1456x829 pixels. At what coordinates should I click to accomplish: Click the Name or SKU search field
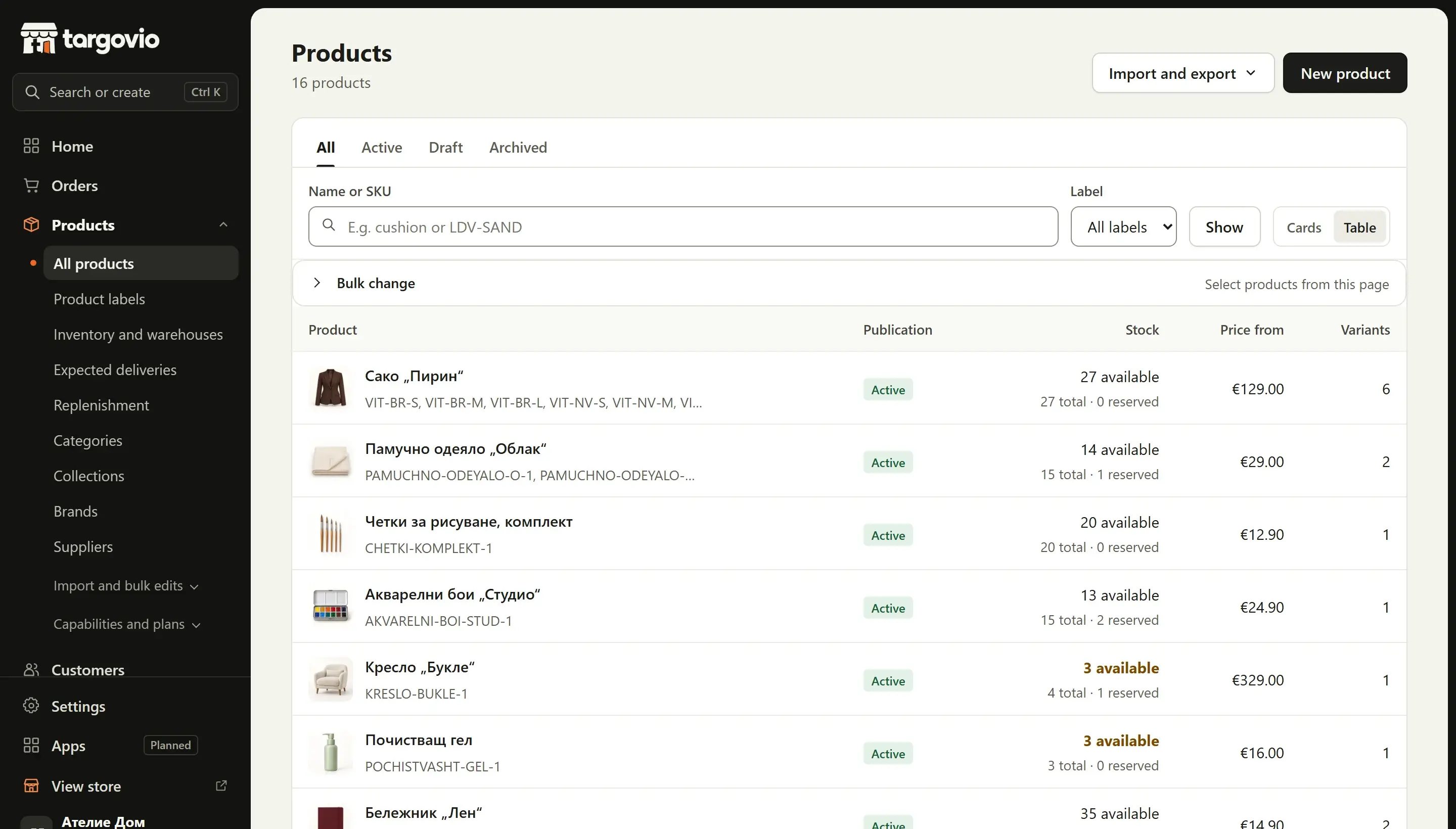[682, 227]
